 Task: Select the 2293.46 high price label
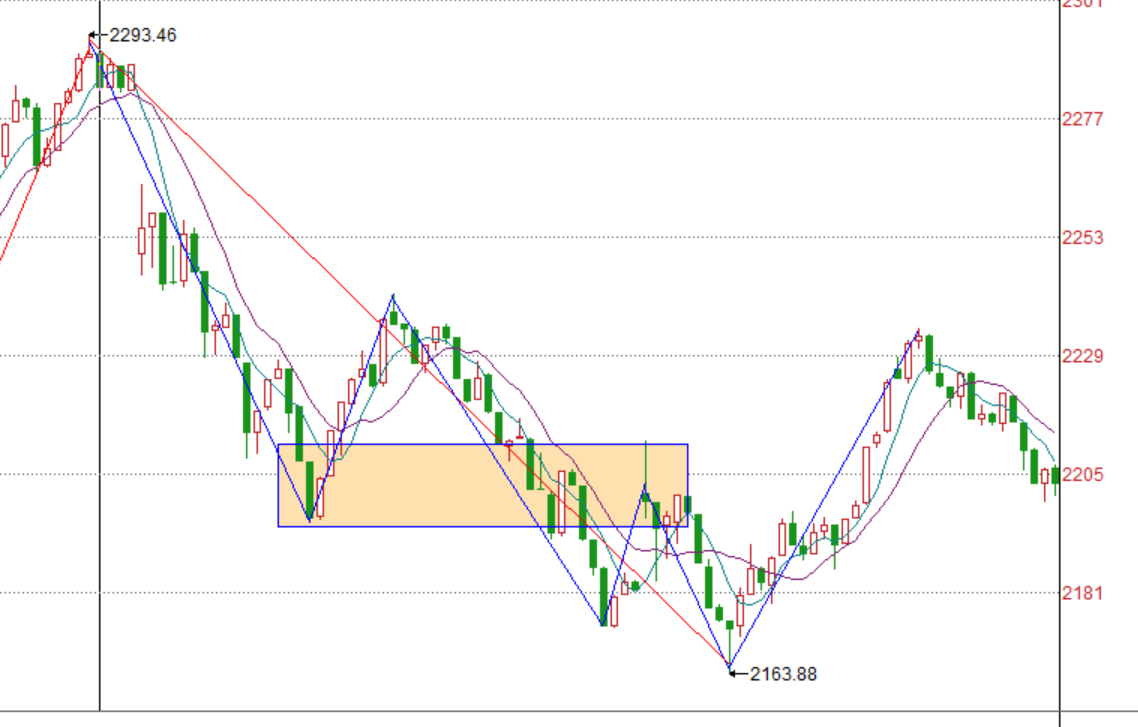click(x=143, y=36)
